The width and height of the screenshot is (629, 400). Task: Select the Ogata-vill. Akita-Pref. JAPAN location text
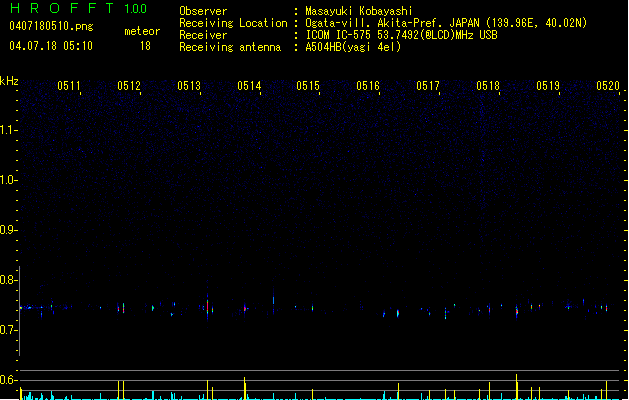click(446, 23)
